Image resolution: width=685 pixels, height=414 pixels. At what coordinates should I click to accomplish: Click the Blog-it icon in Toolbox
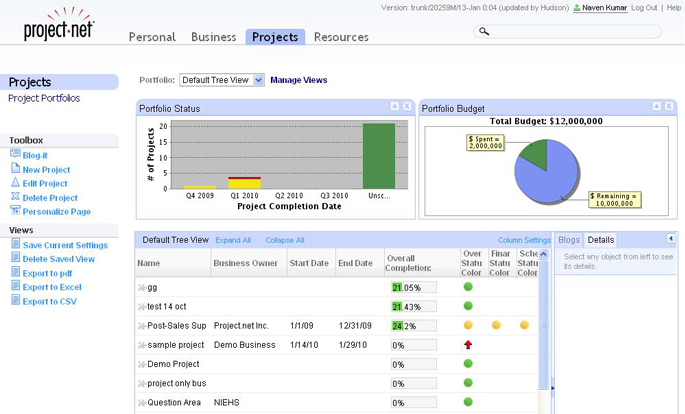click(x=15, y=154)
